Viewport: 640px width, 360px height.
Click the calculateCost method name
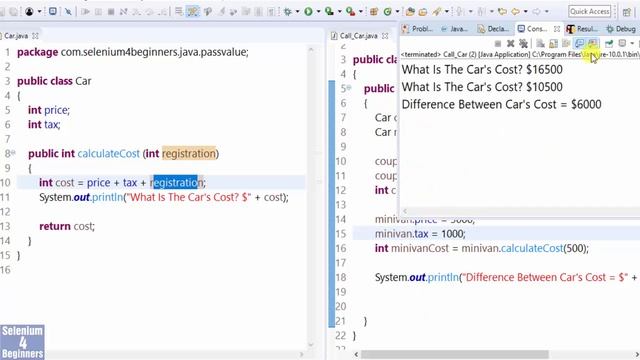click(x=109, y=153)
